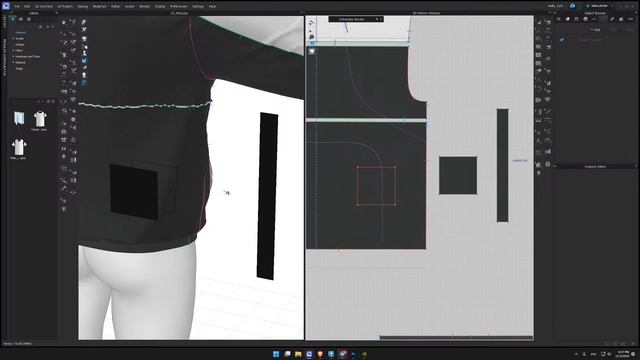
Task: Click the green icon in 2D window left strip
Action: click(x=312, y=37)
